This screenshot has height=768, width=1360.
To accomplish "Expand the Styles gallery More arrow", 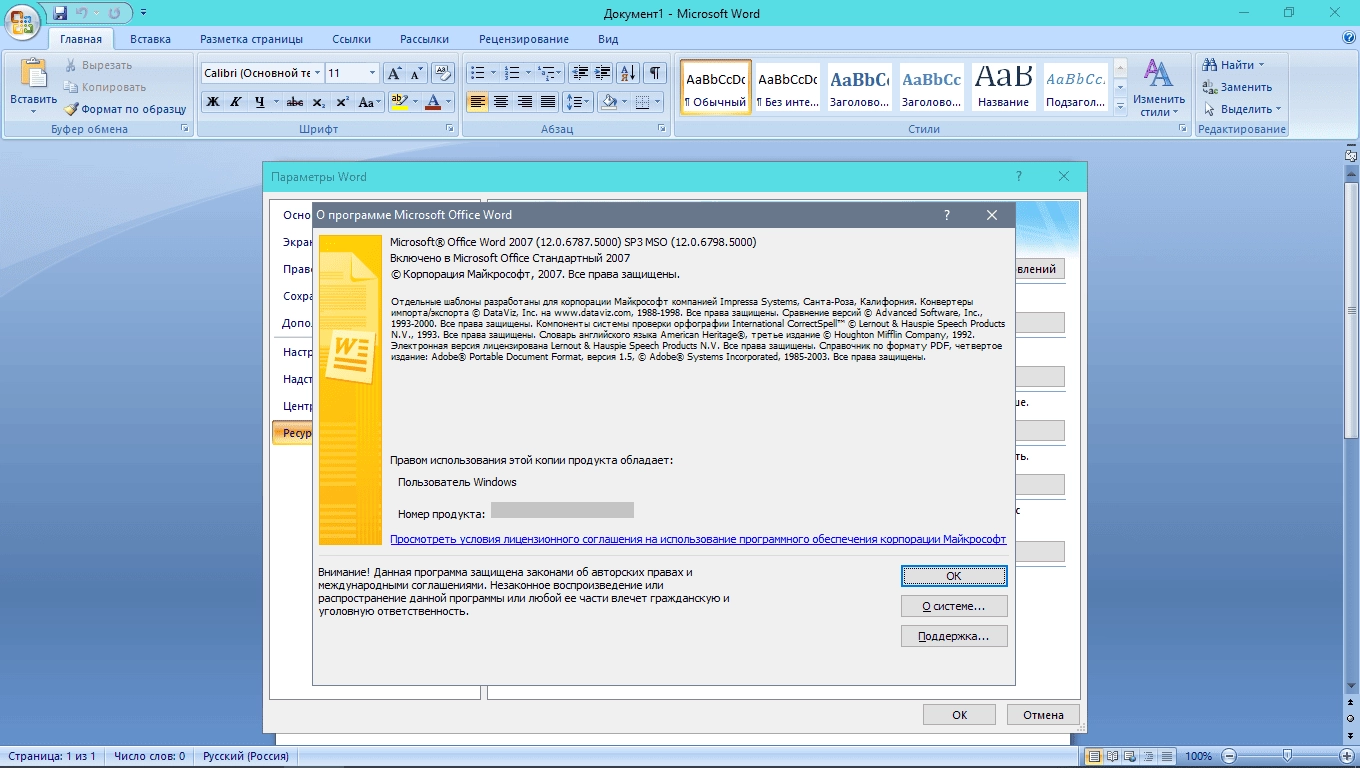I will click(x=1121, y=105).
